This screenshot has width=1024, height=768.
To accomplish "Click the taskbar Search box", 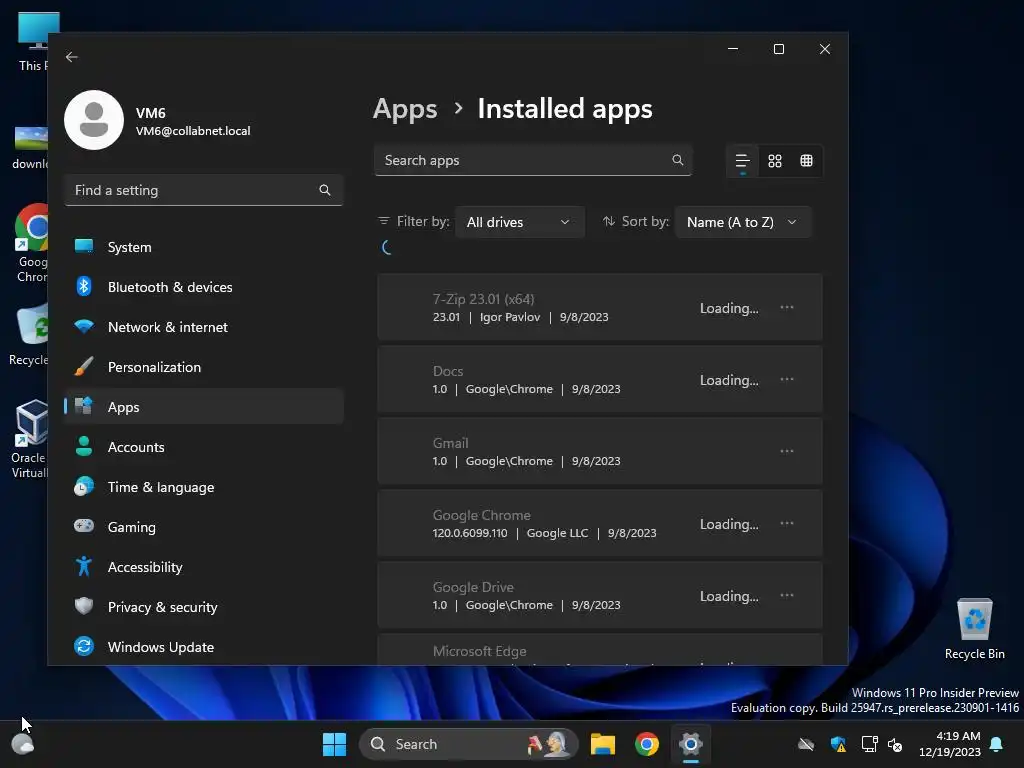I will coord(469,744).
